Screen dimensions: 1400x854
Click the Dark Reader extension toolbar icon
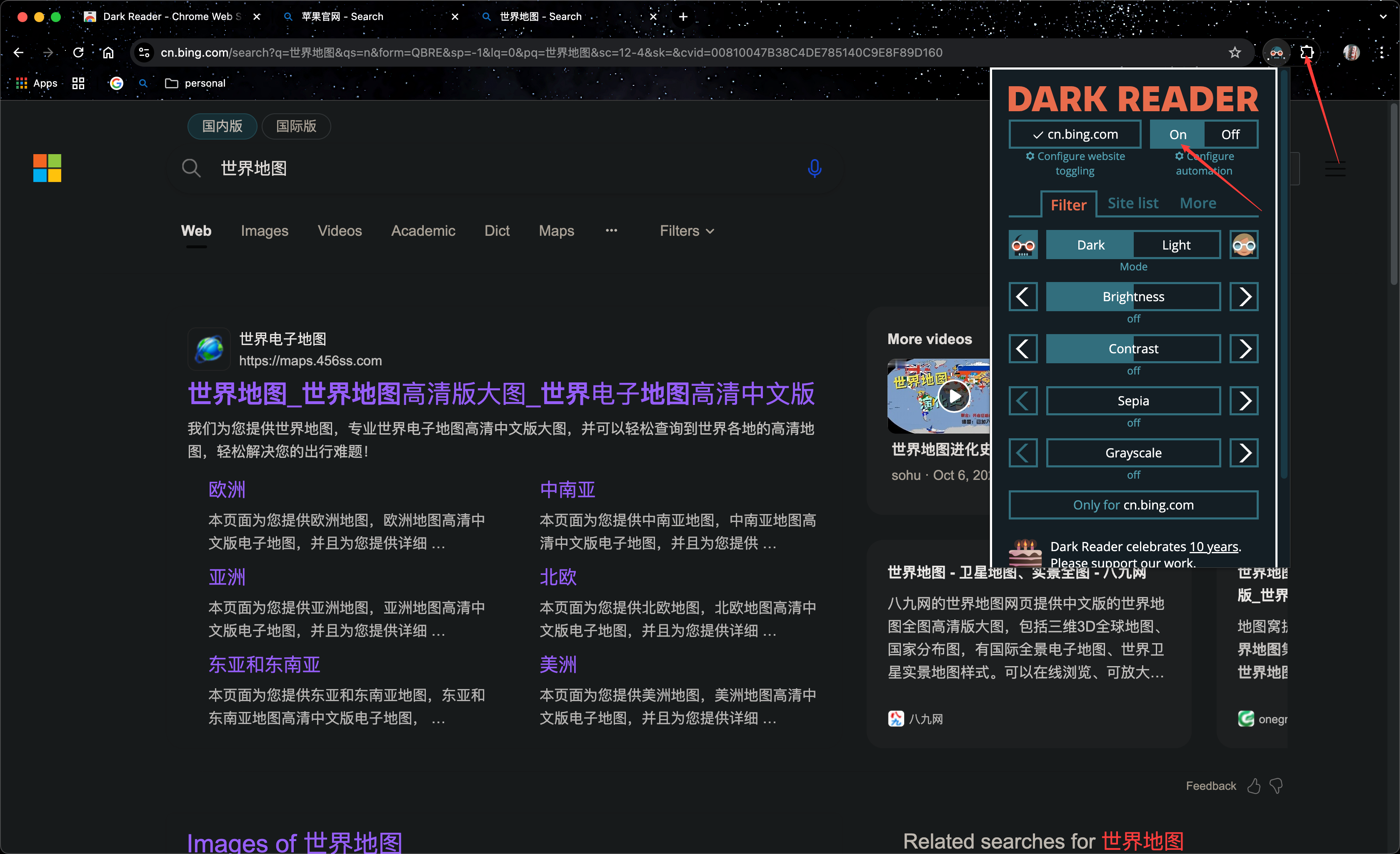point(1276,53)
